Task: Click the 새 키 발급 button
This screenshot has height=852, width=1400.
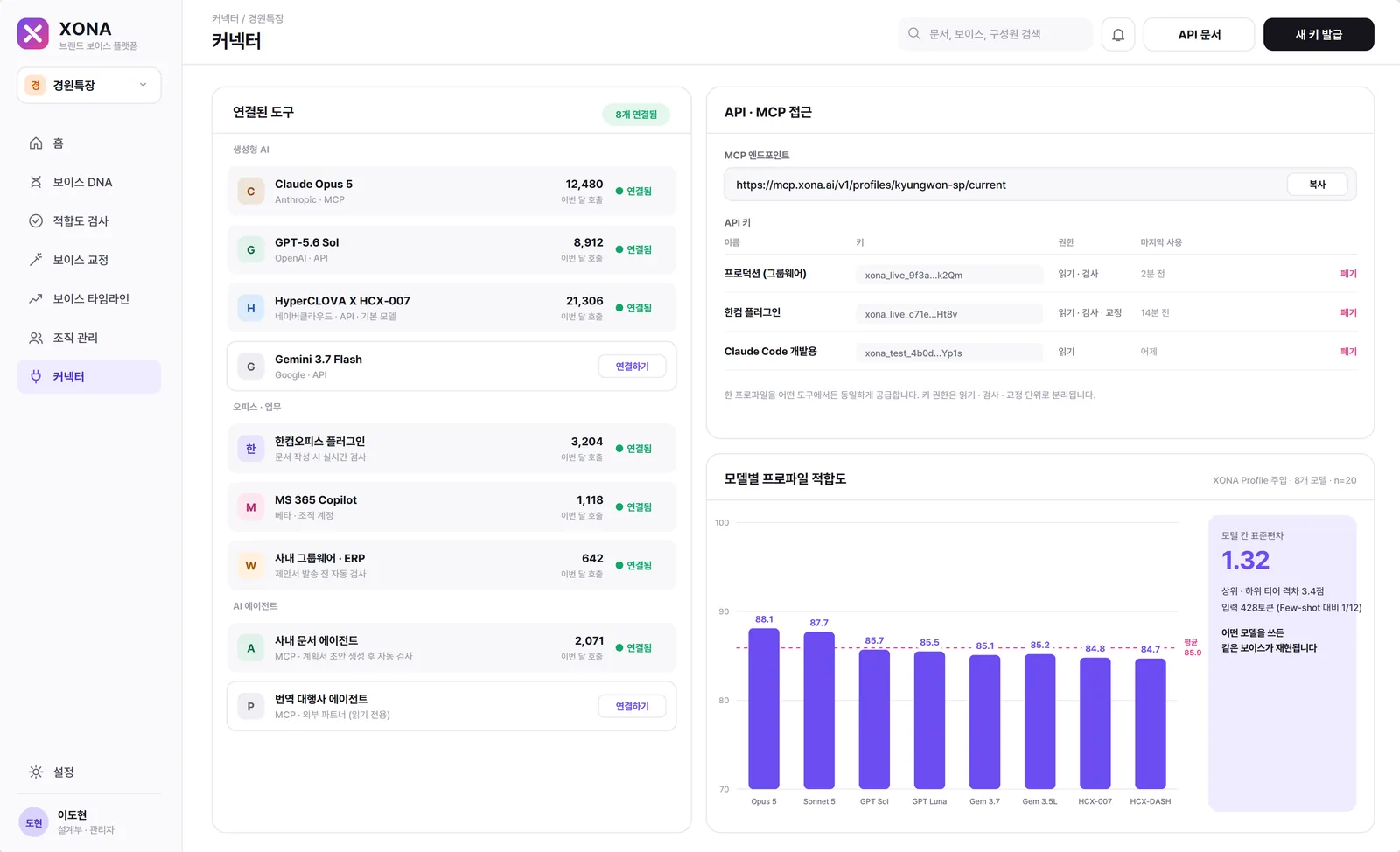Action: click(x=1319, y=35)
